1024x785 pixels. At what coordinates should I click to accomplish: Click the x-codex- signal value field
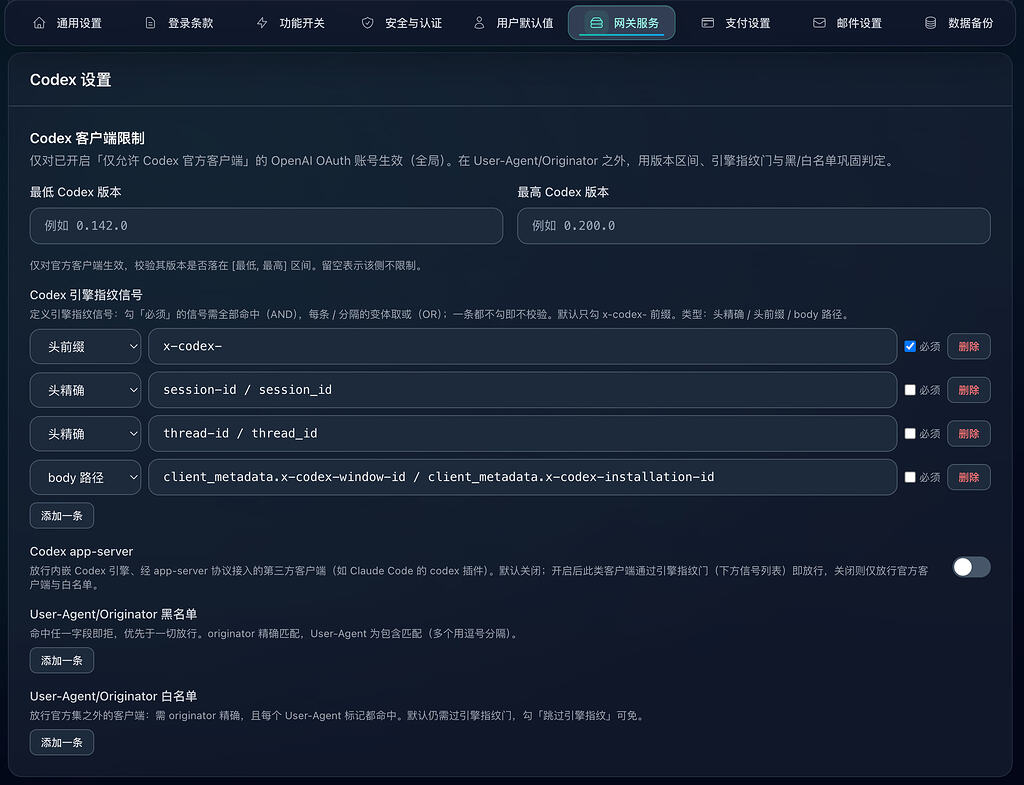pos(522,346)
